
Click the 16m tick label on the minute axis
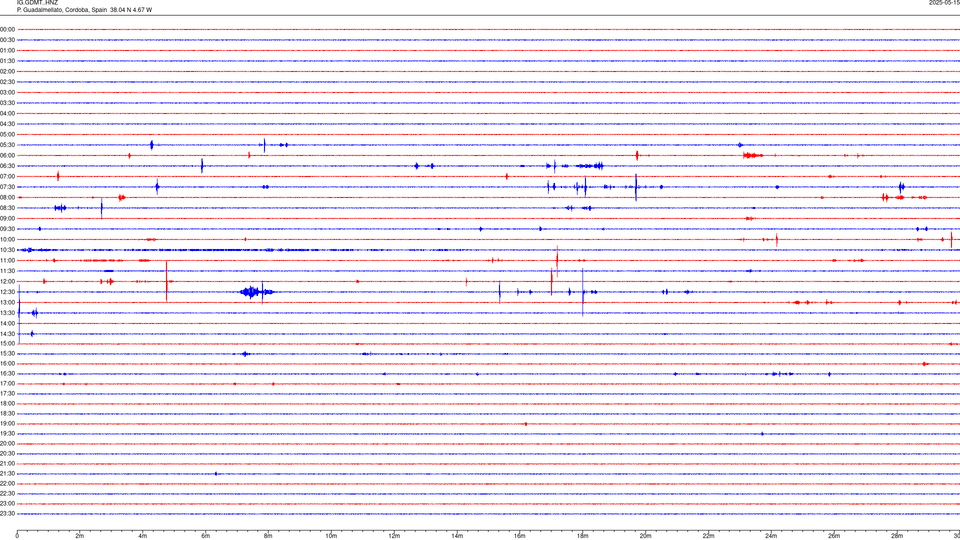tap(520, 536)
